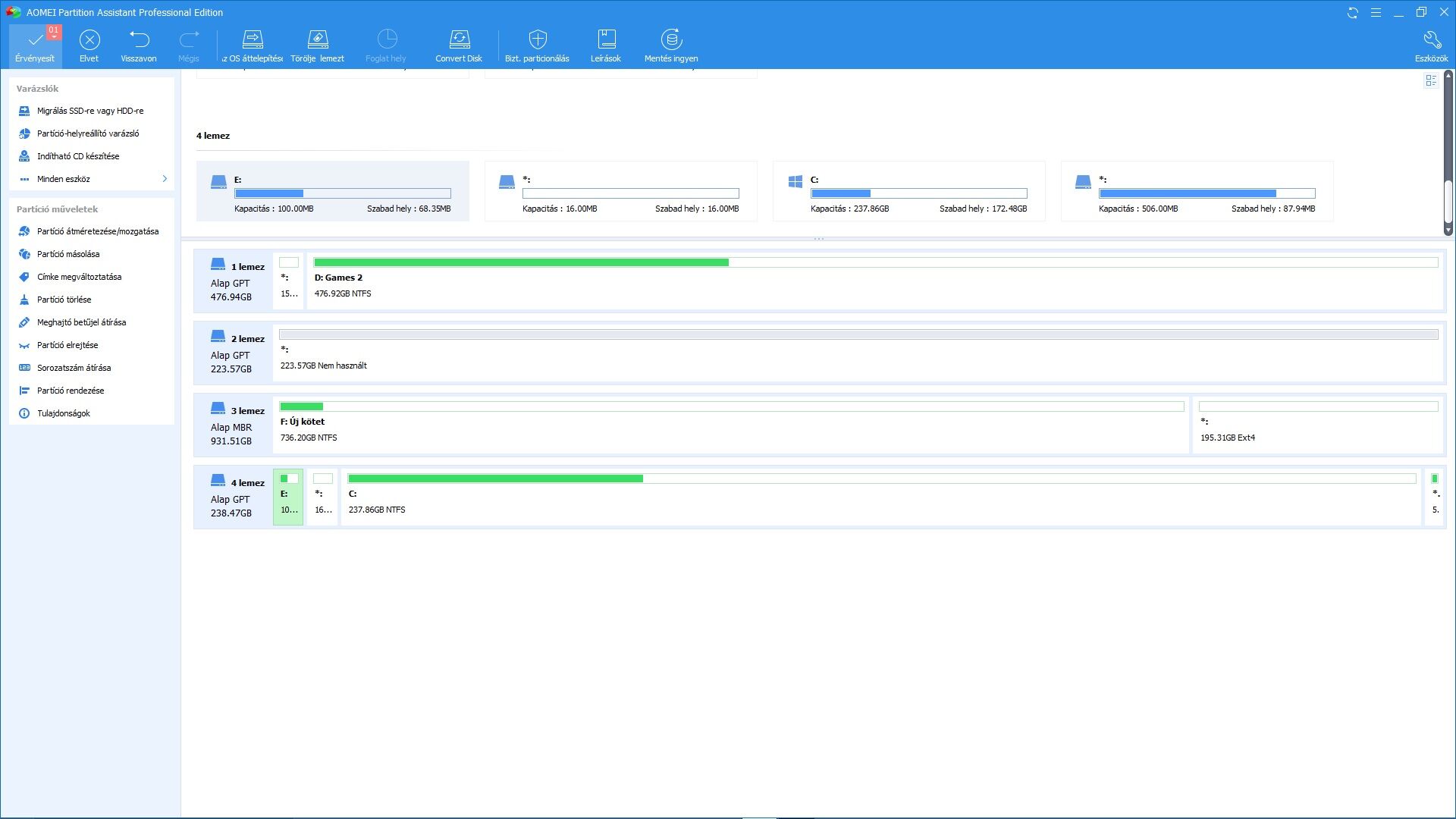Open the hamburger menu in title bar
This screenshot has width=1456, height=819.
click(x=1376, y=13)
